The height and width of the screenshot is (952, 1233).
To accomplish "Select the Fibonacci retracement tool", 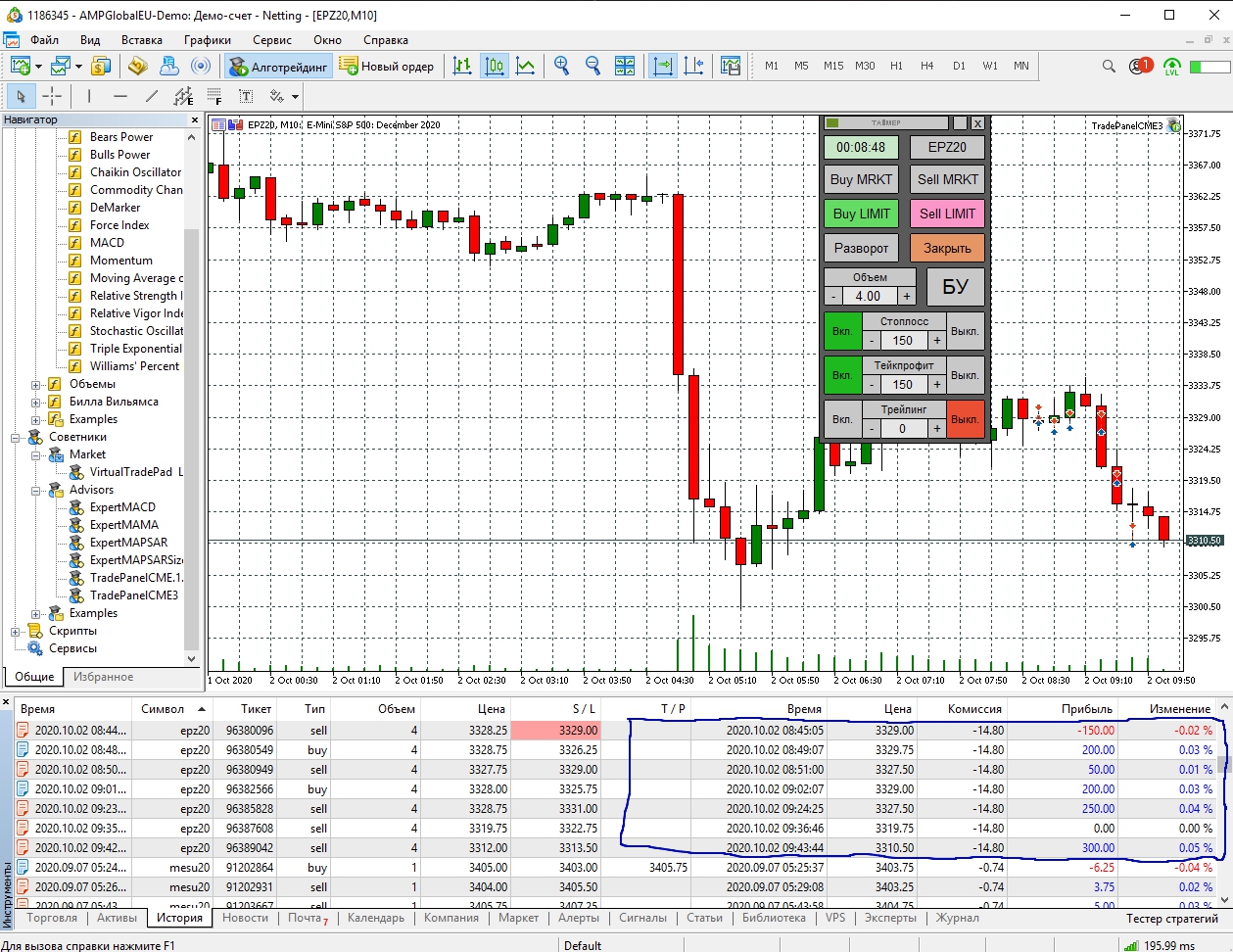I will click(214, 96).
